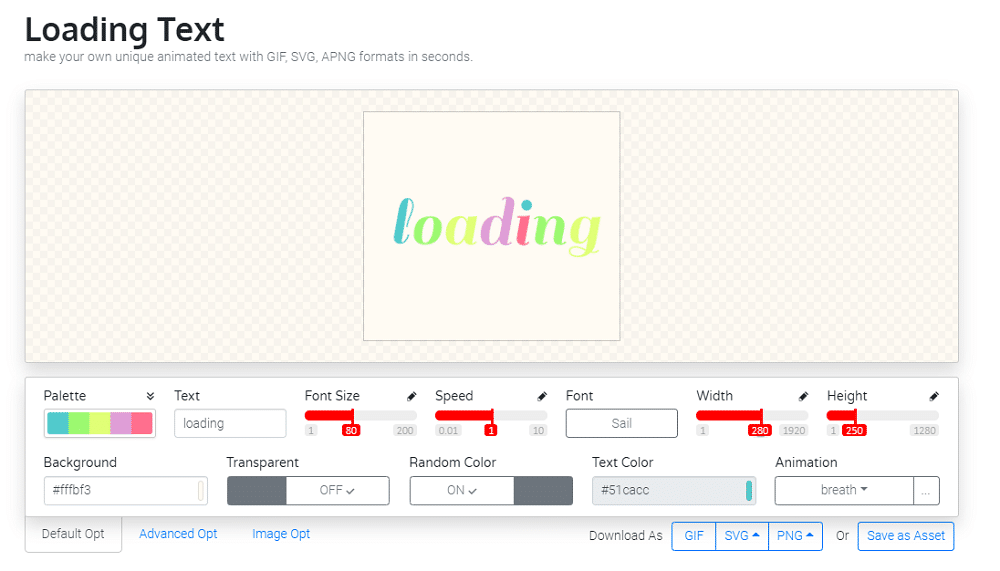Click the Speed value 1 marker
The width and height of the screenshot is (1000, 571).
point(490,431)
